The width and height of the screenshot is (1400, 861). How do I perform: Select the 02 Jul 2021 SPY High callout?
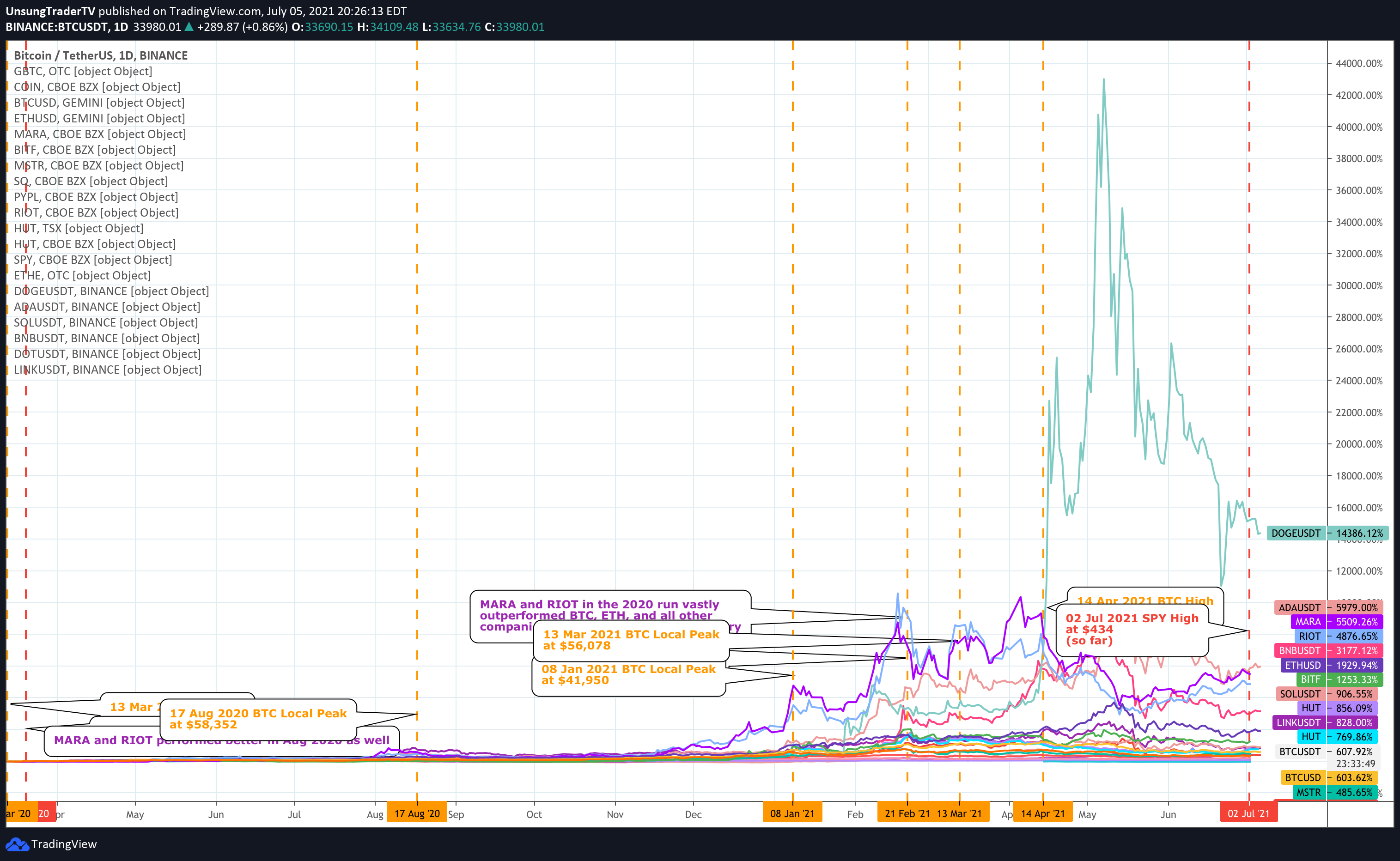point(1132,630)
